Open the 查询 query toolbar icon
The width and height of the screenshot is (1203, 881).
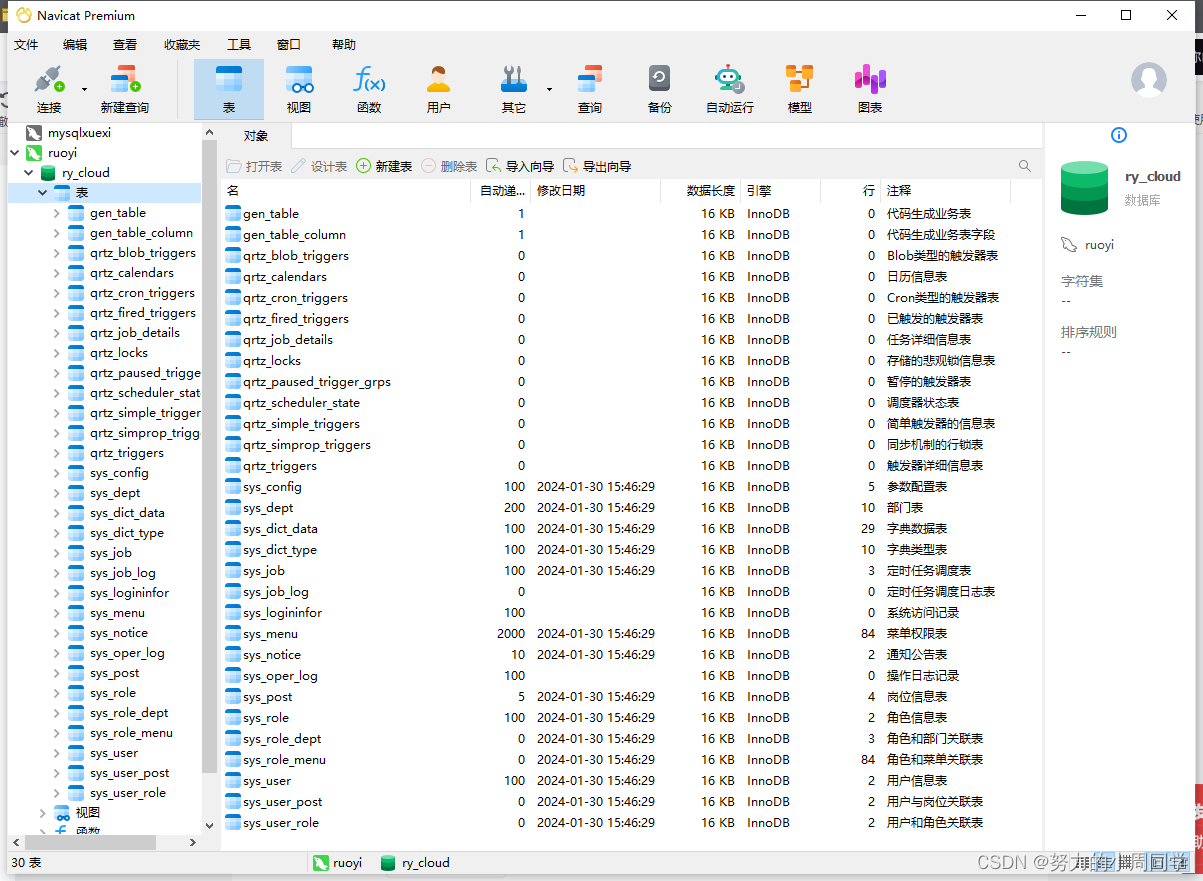pyautogui.click(x=590, y=89)
